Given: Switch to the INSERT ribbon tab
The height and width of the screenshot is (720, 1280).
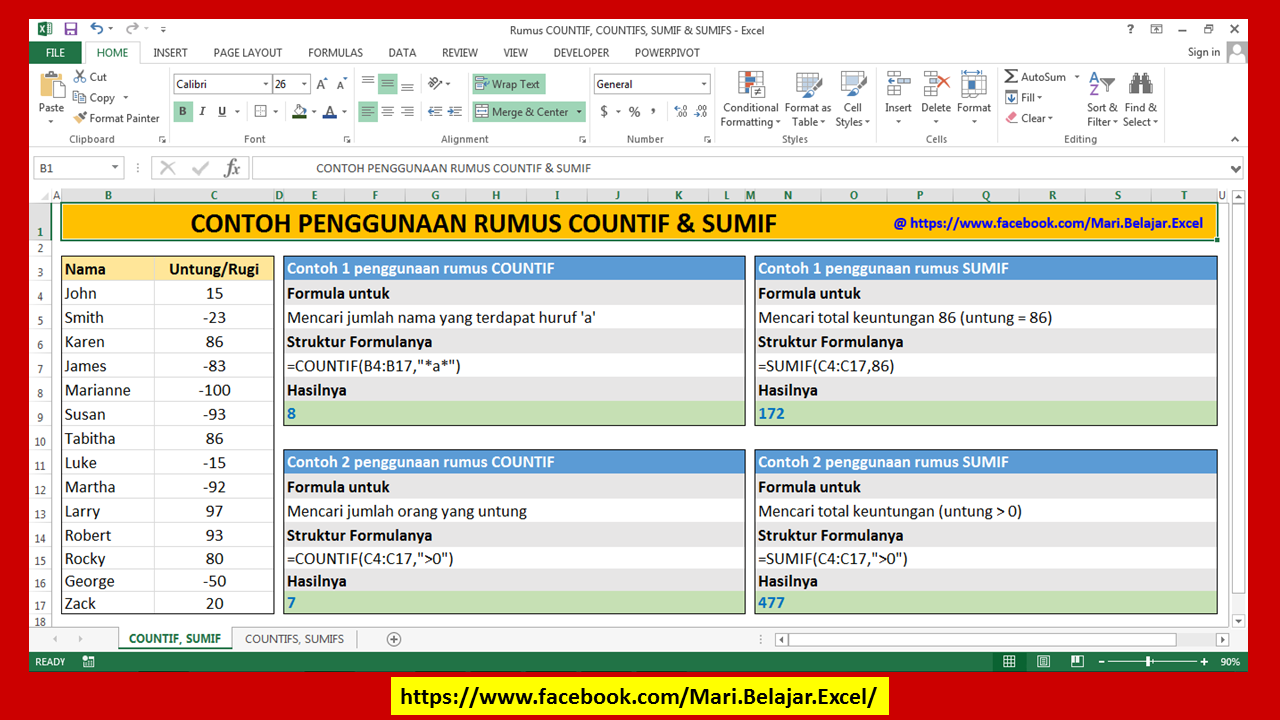Looking at the screenshot, I should pos(170,52).
